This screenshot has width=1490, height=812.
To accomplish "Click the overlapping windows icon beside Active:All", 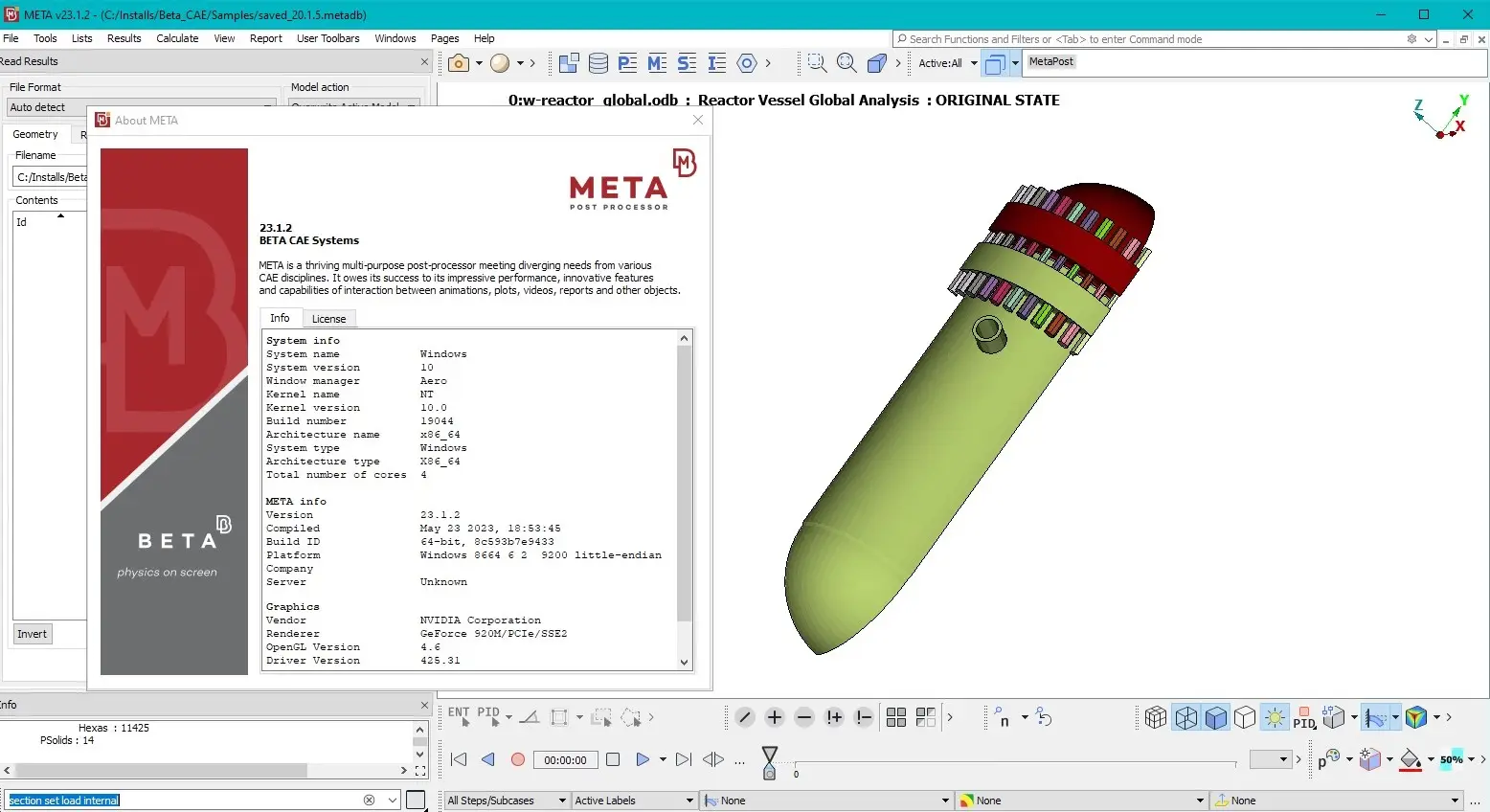I will (x=995, y=64).
